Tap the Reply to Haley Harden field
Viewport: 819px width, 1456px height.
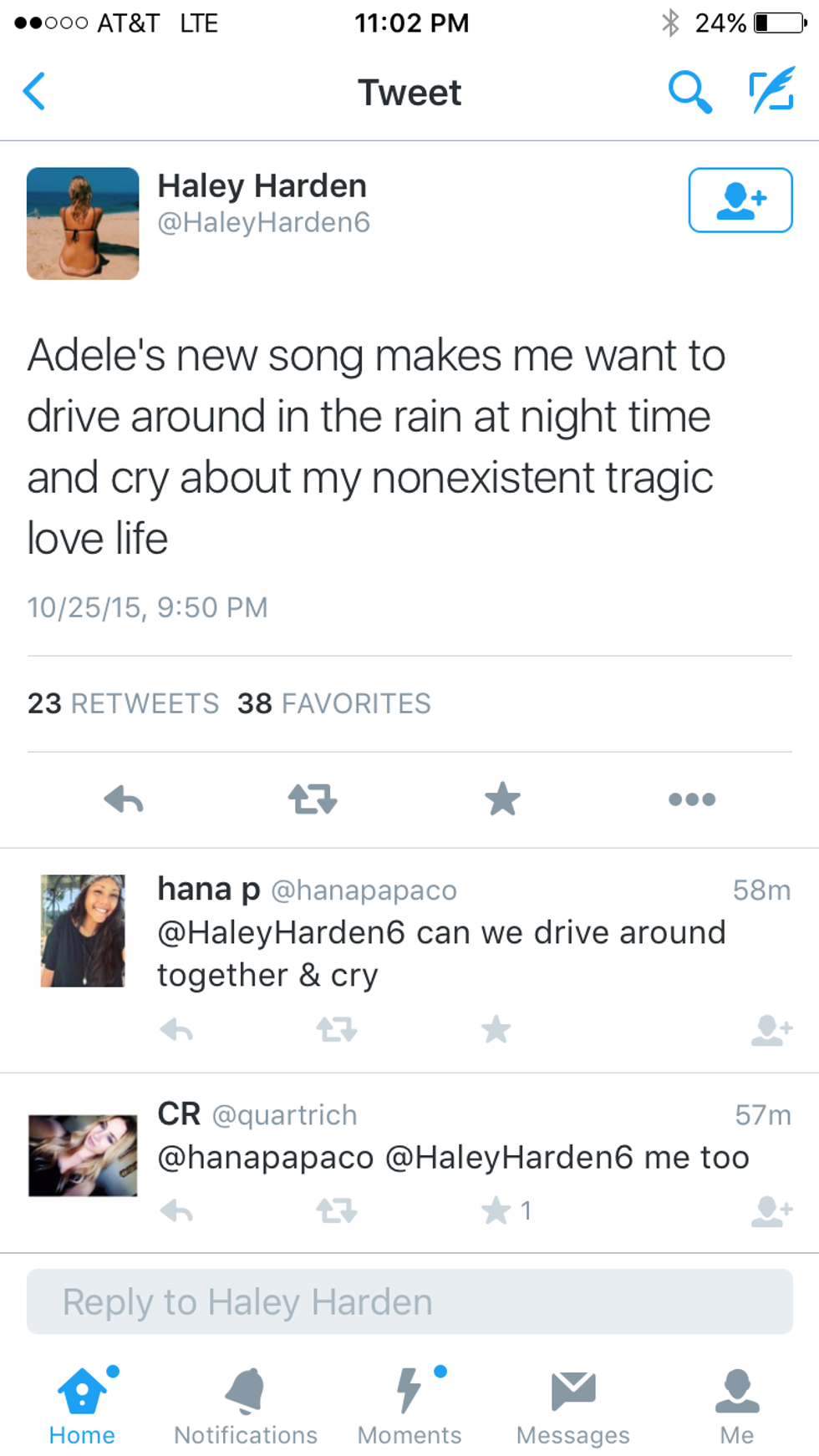[x=409, y=1301]
